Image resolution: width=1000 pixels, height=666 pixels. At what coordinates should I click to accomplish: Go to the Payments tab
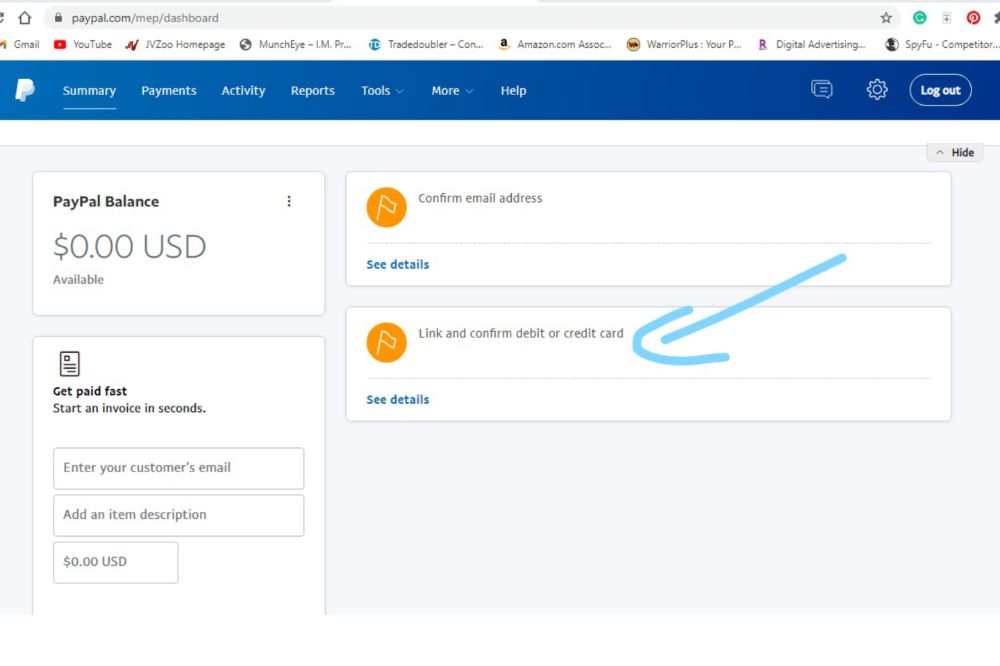pos(169,90)
